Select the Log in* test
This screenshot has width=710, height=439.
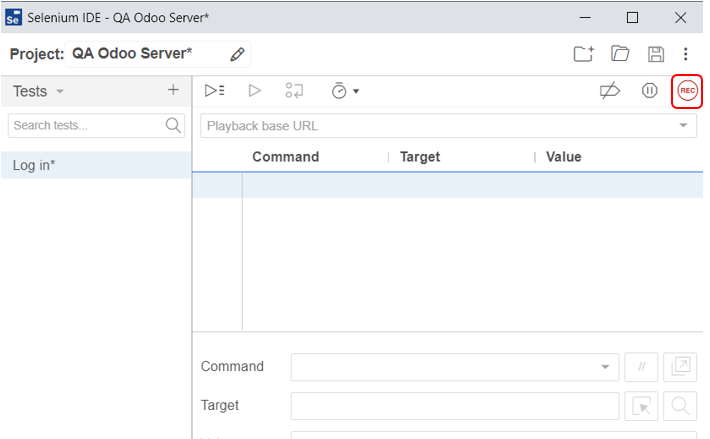(96, 165)
